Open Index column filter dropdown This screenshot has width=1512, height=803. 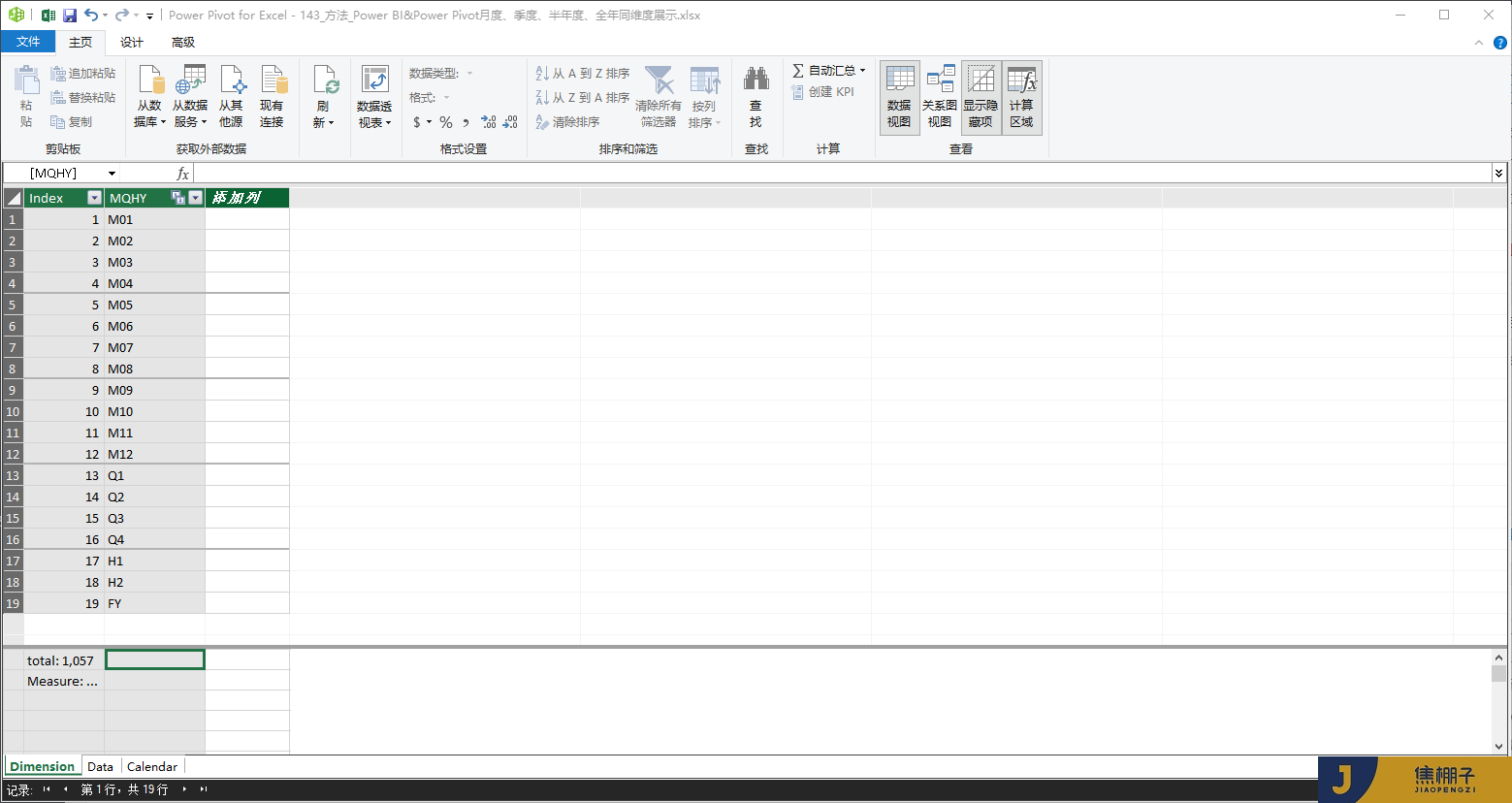coord(94,198)
